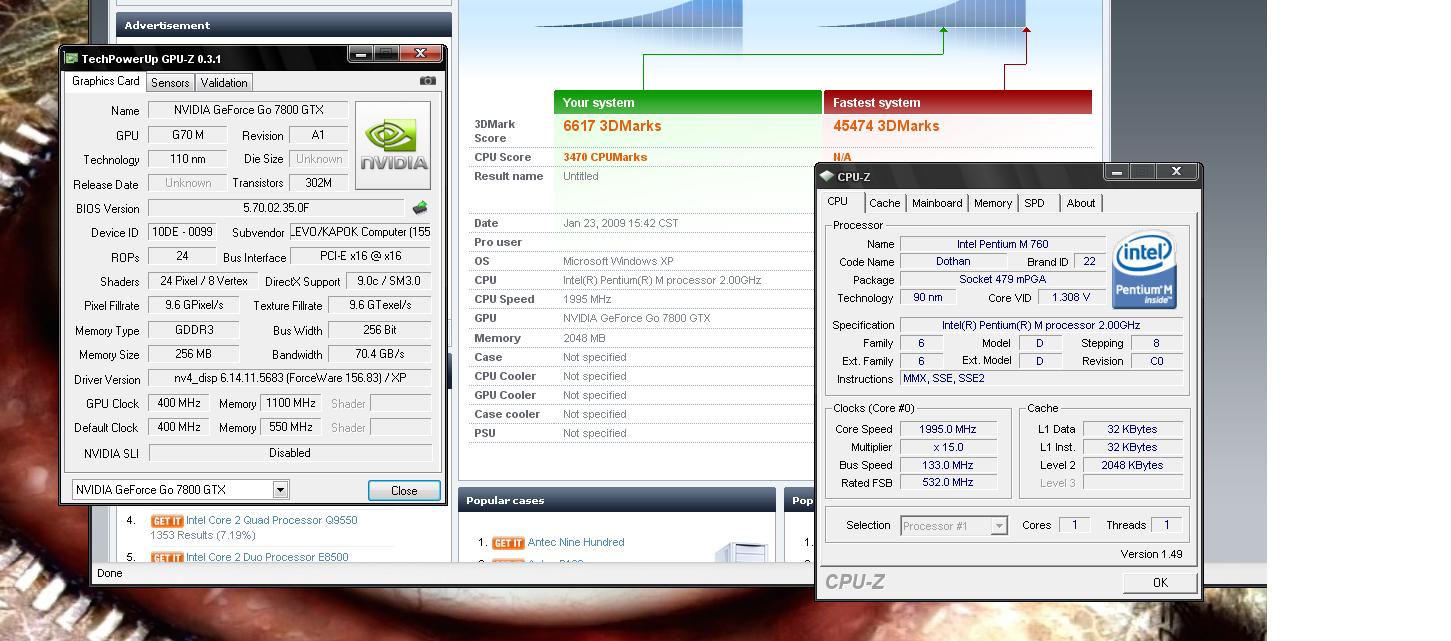
Task: Click the BIOS Version field 5.70.02.35.0F
Action: pos(277,208)
